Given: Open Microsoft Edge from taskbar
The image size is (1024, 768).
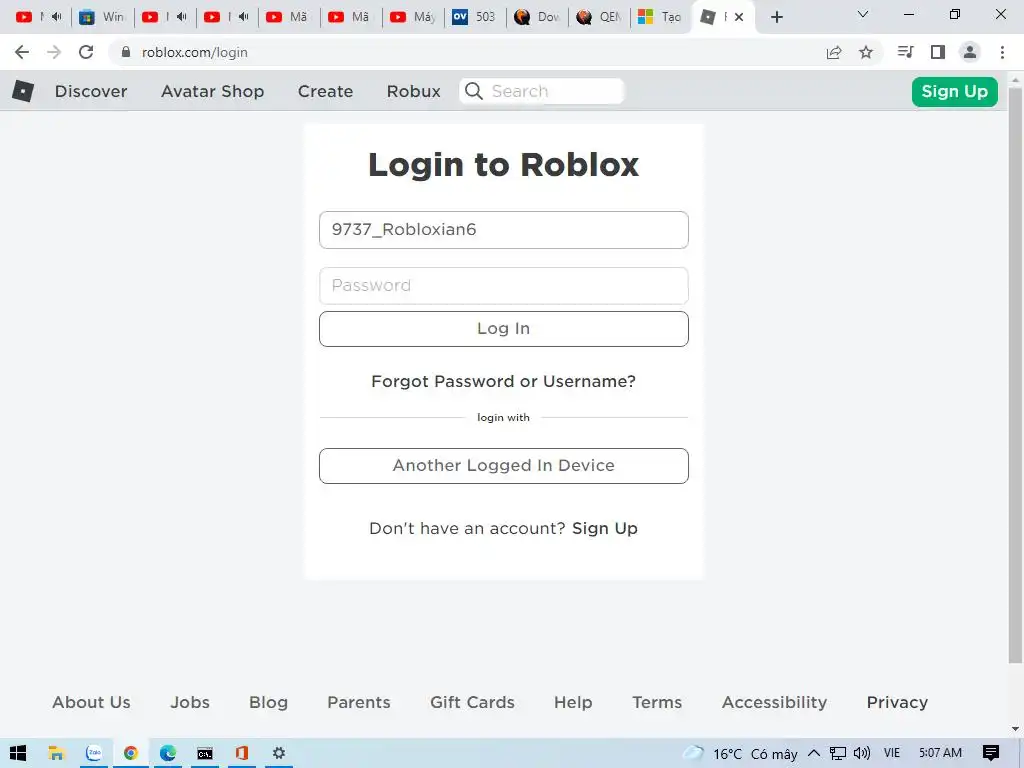Looking at the screenshot, I should (x=168, y=753).
